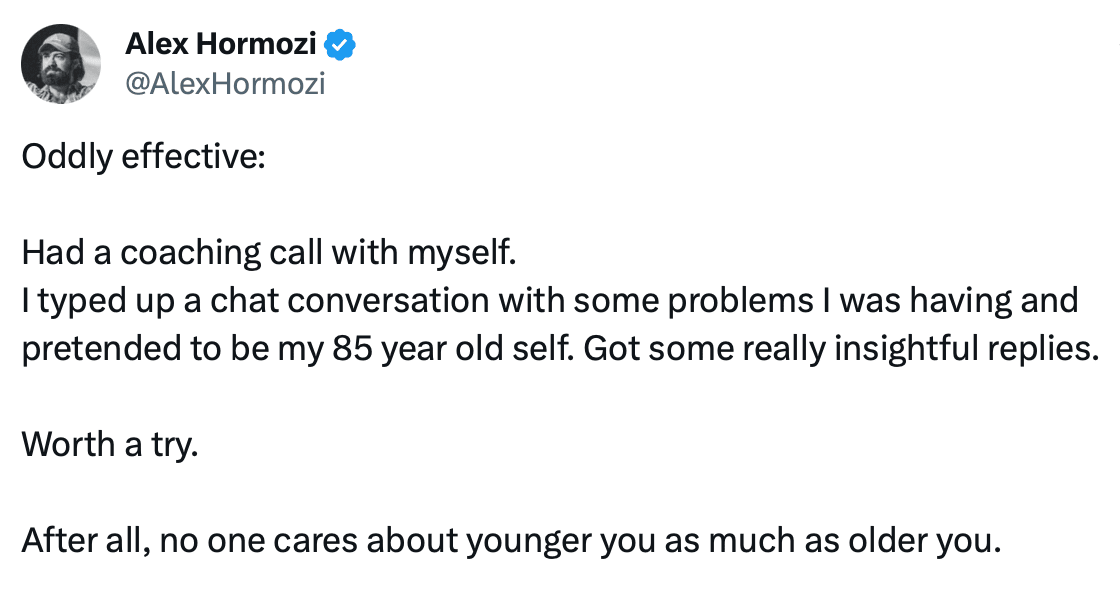
Task: Open the Alex Hormozi display name
Action: pyautogui.click(x=220, y=44)
